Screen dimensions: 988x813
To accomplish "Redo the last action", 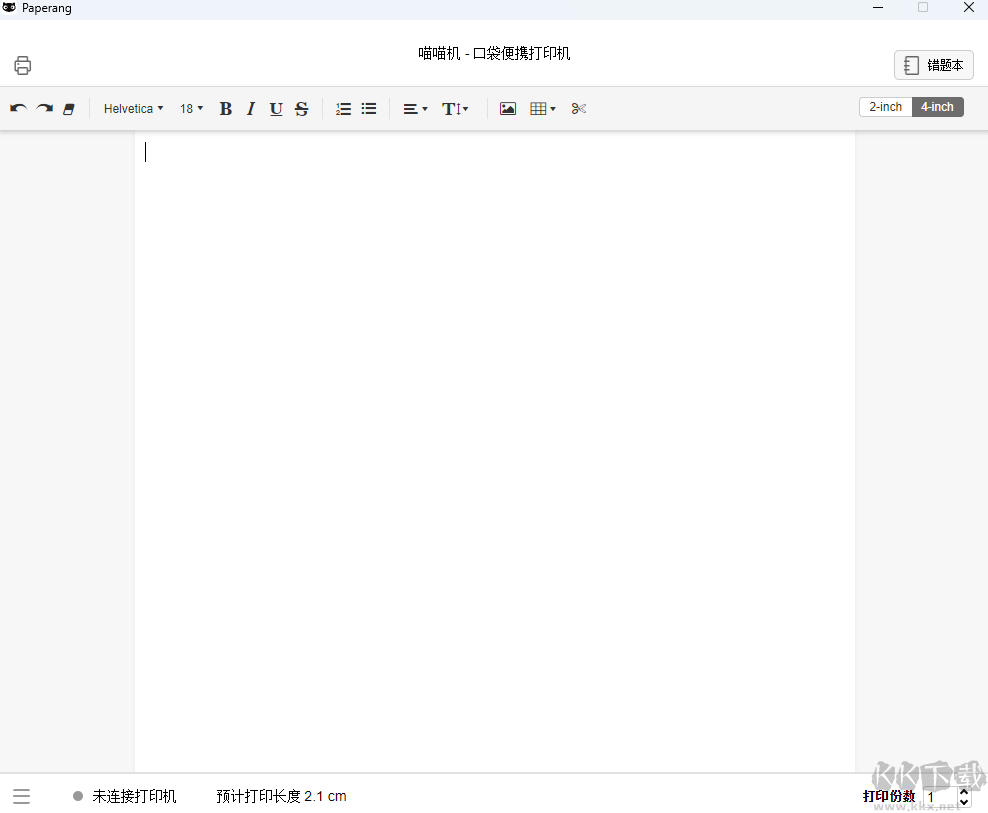I will pos(44,108).
